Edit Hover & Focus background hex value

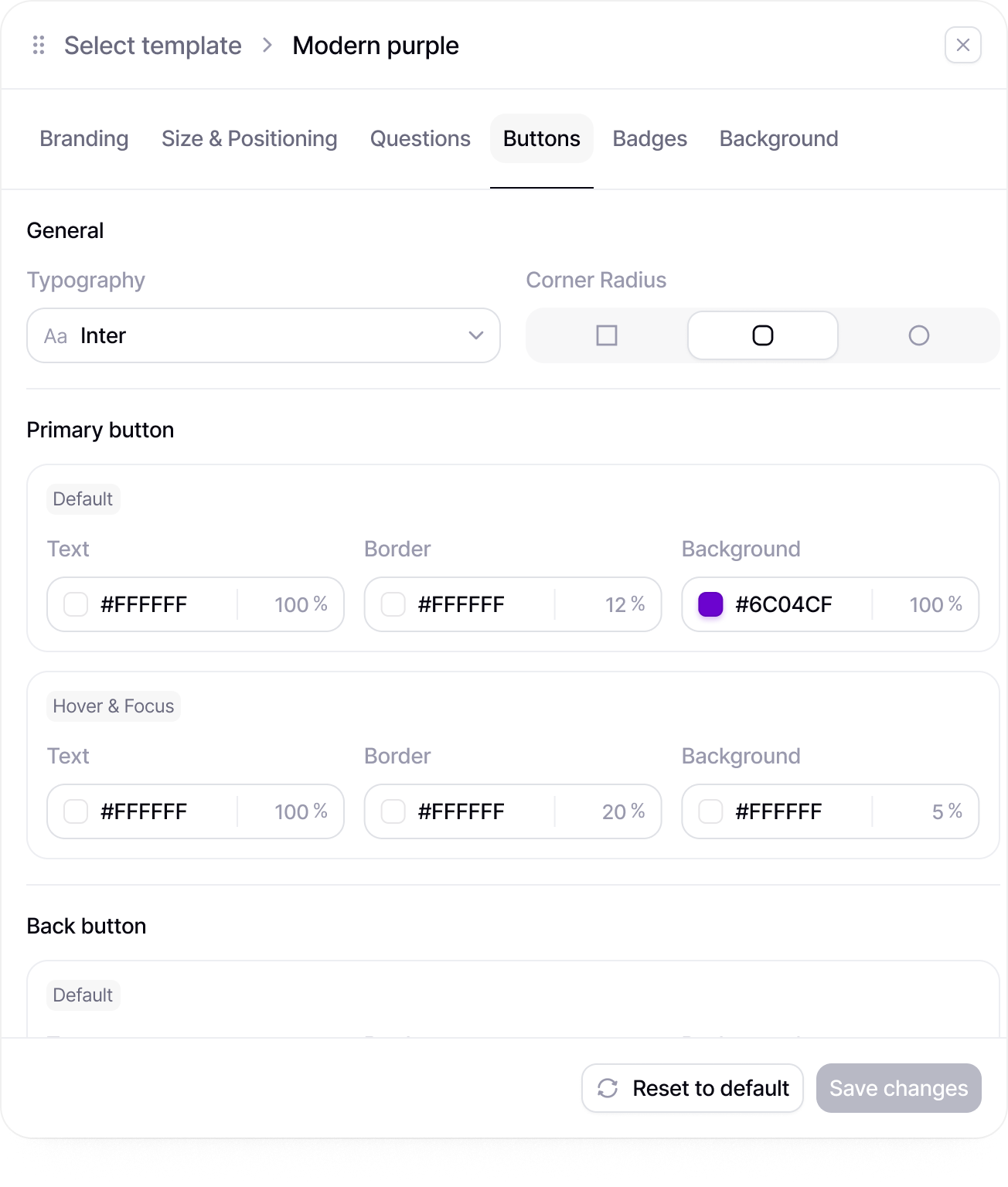pyautogui.click(x=778, y=811)
